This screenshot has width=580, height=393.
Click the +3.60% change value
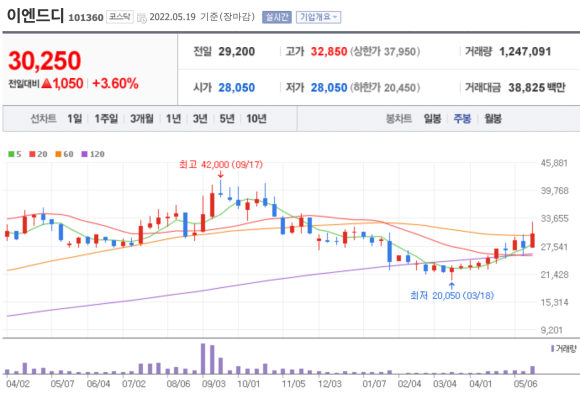115,84
